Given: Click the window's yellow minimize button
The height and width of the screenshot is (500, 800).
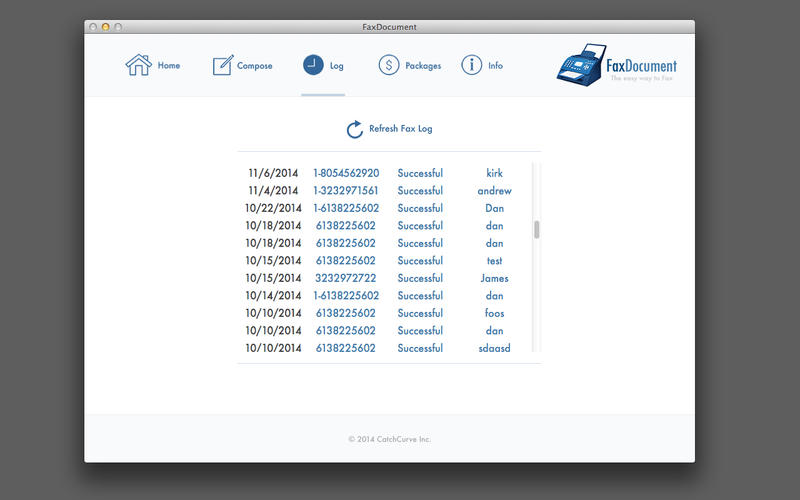Looking at the screenshot, I should (105, 27).
